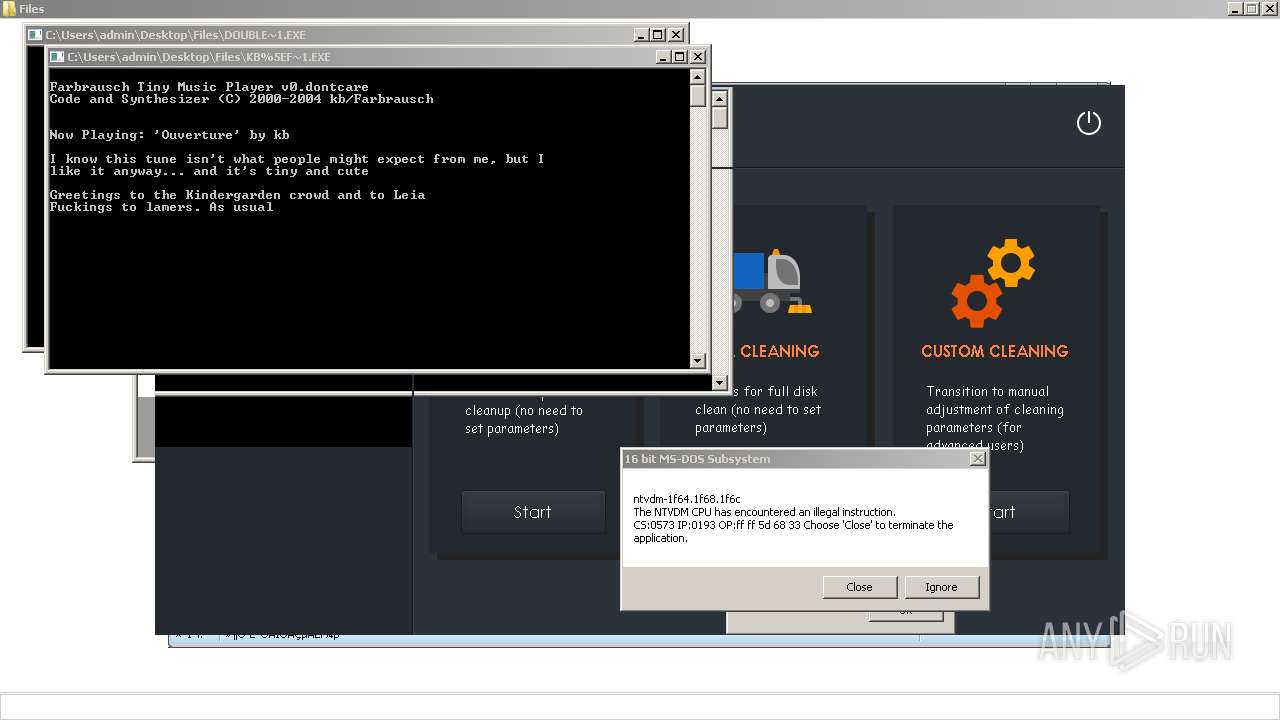
Task: Click the Files folder icon in the title bar
Action: pos(9,9)
